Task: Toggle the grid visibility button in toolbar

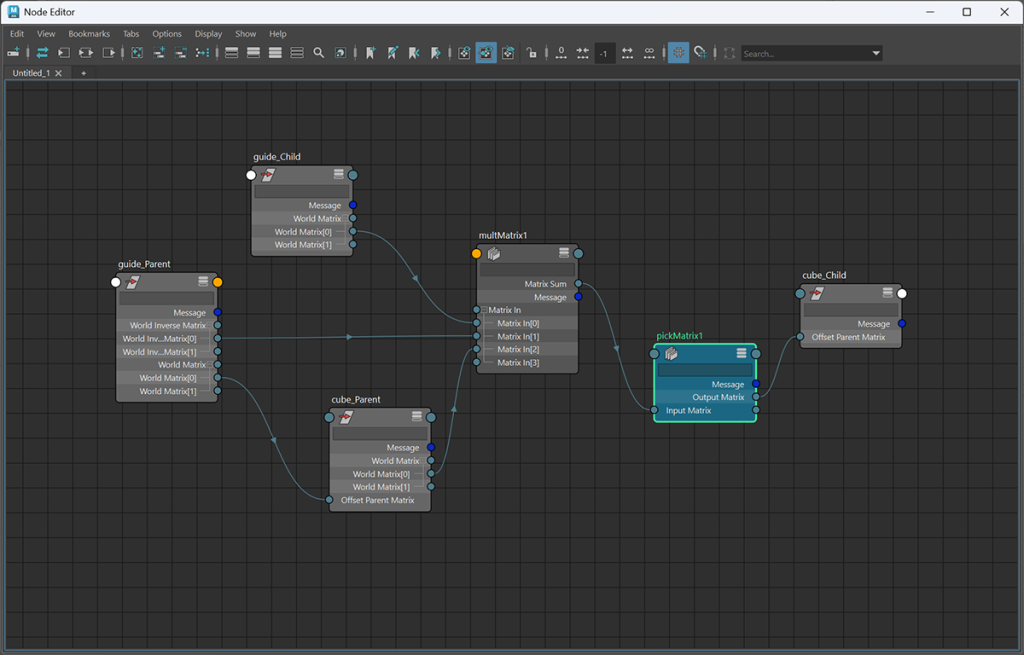Action: coord(678,53)
